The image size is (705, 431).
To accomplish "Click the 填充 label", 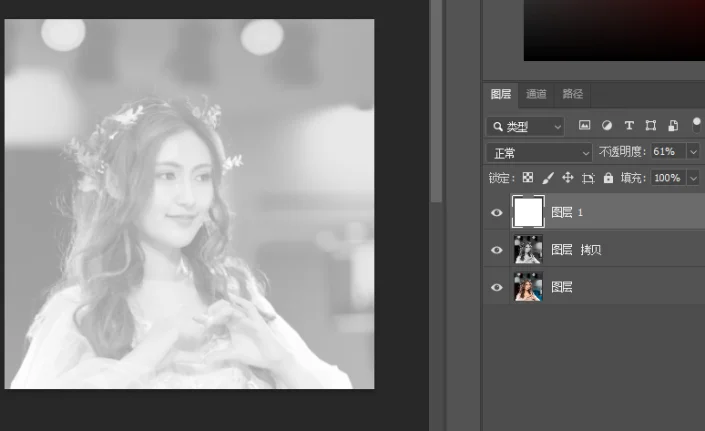I will tap(633, 178).
